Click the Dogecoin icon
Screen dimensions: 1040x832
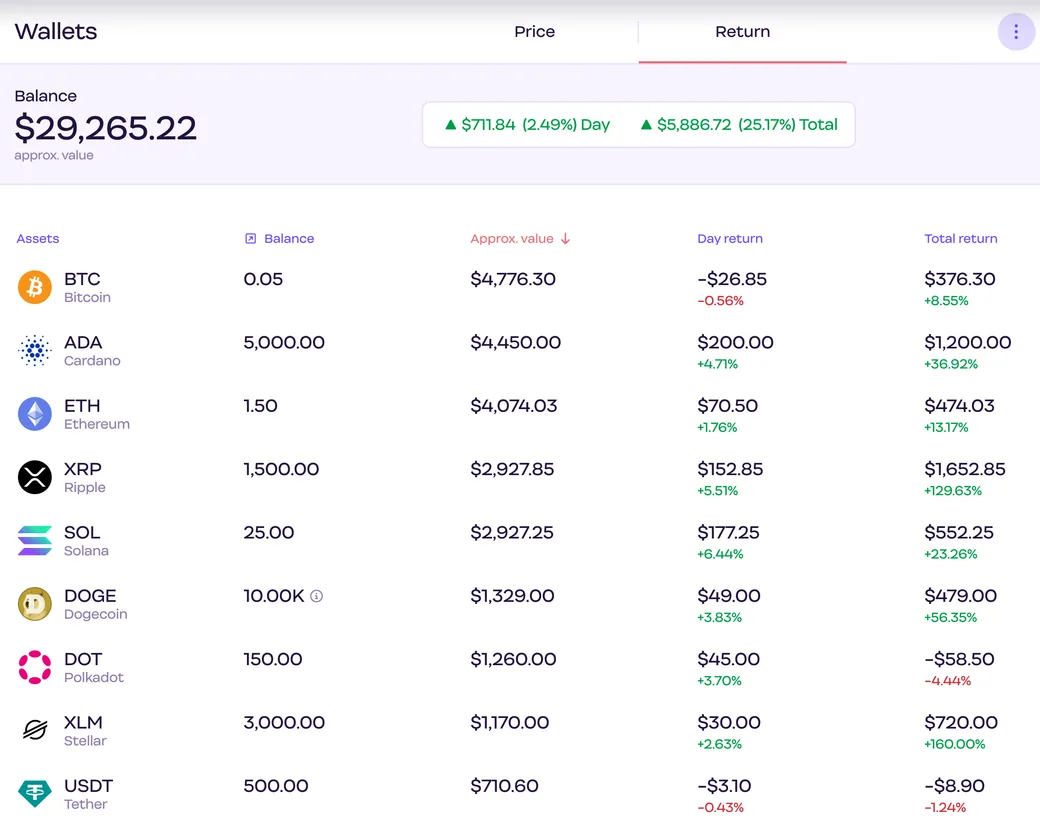pyautogui.click(x=34, y=604)
